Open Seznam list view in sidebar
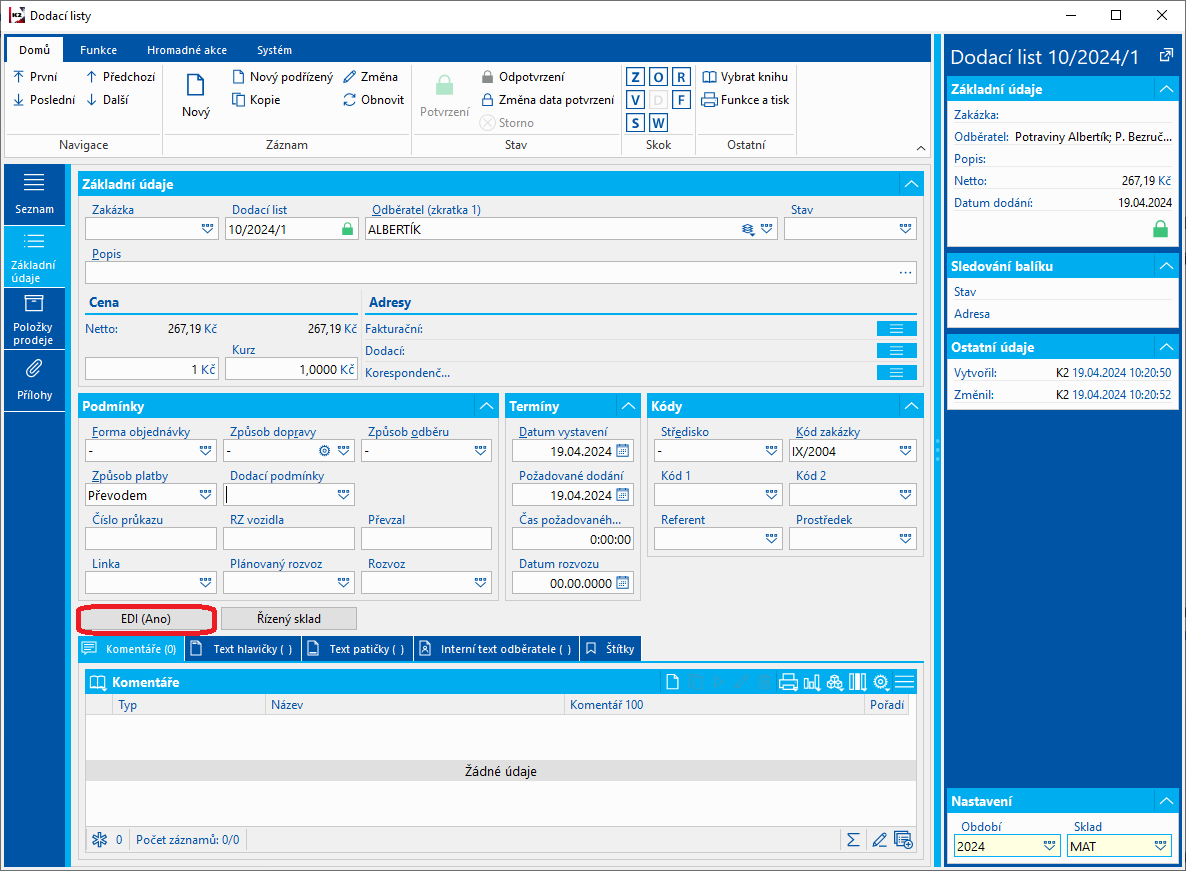The image size is (1186, 871). click(x=34, y=194)
